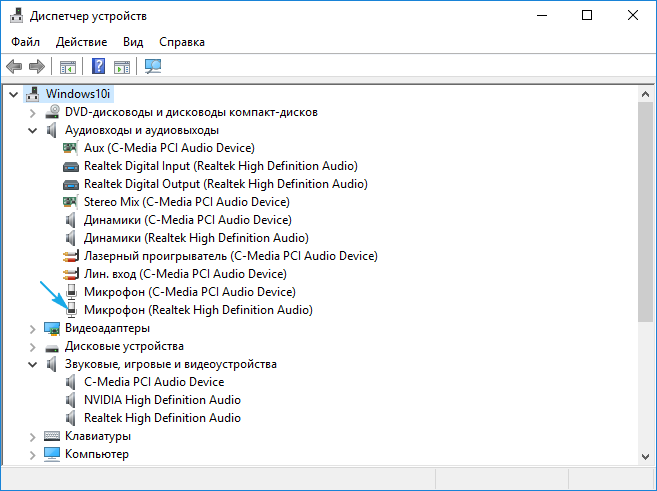Click the scan for hardware changes icon
Viewport: 657px width, 491px height.
pyautogui.click(x=153, y=67)
